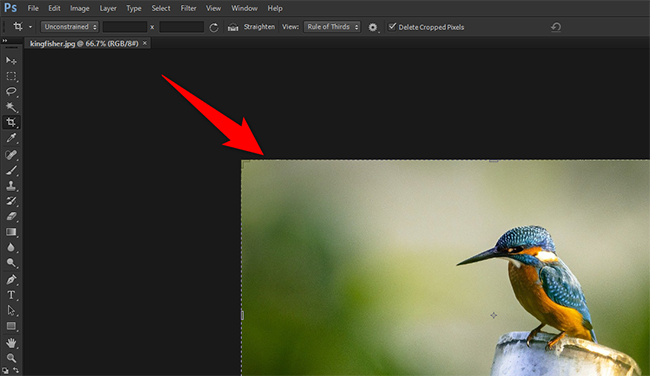Image resolution: width=650 pixels, height=376 pixels.
Task: Click the crop center crosshair point
Action: coord(493,315)
